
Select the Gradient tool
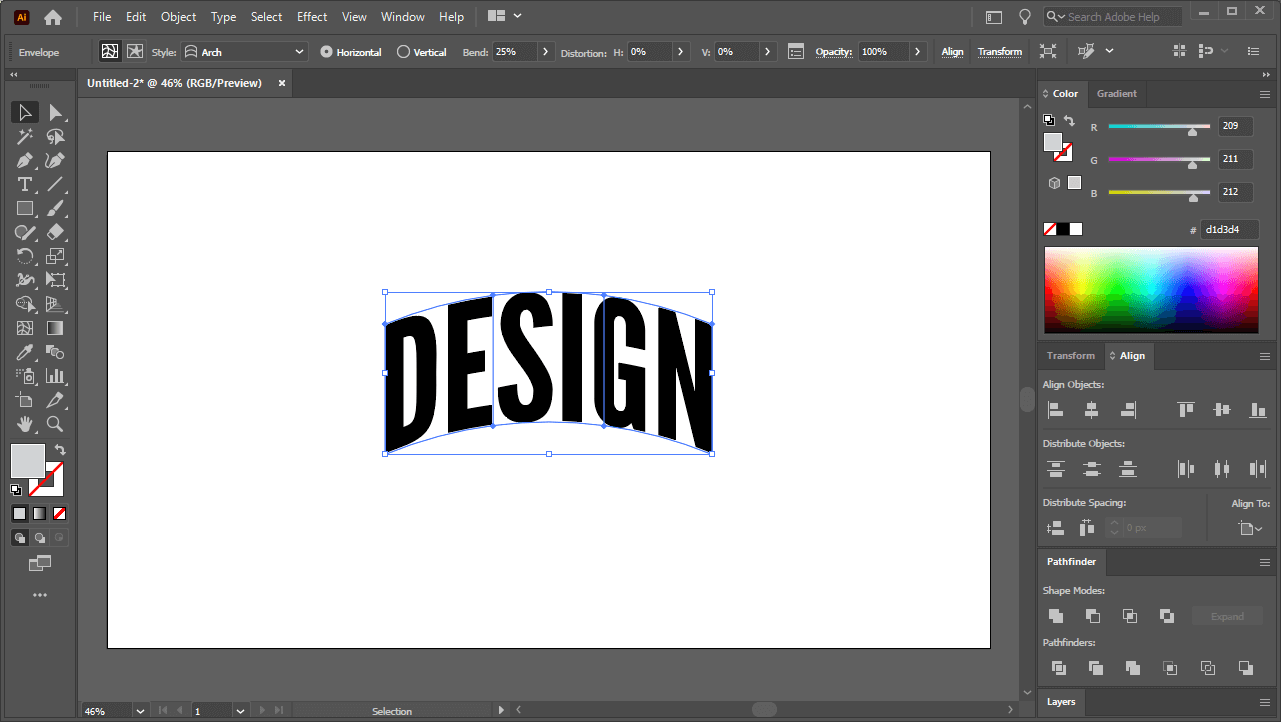coord(56,328)
